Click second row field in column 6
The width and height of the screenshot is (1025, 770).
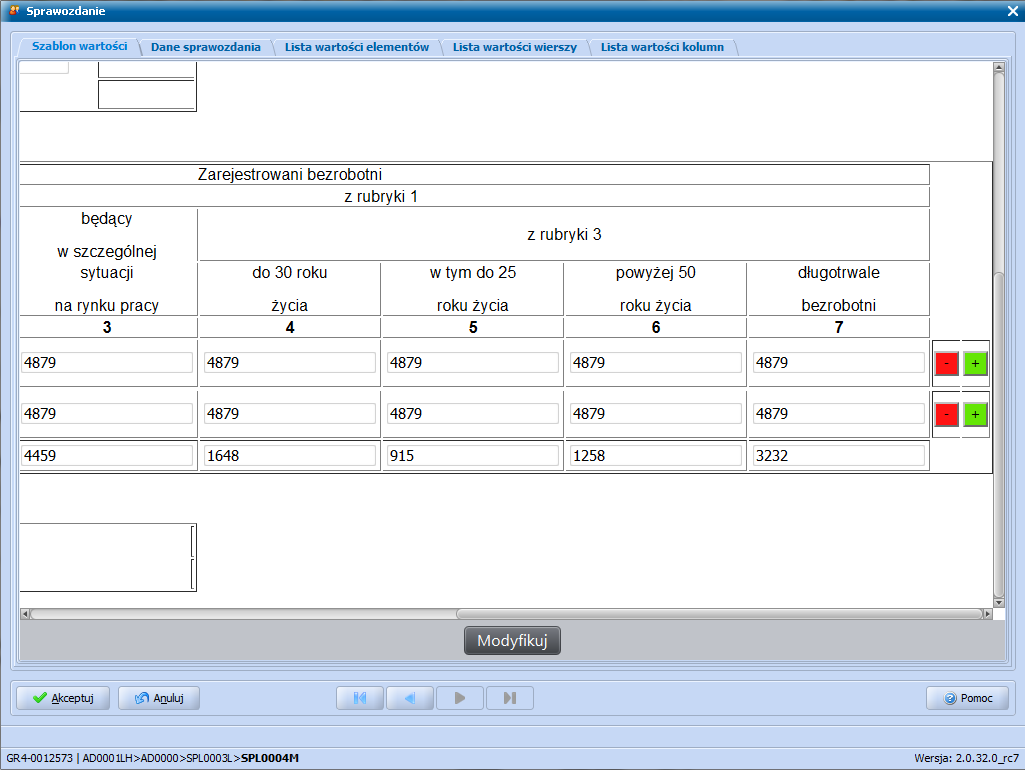[x=656, y=414]
